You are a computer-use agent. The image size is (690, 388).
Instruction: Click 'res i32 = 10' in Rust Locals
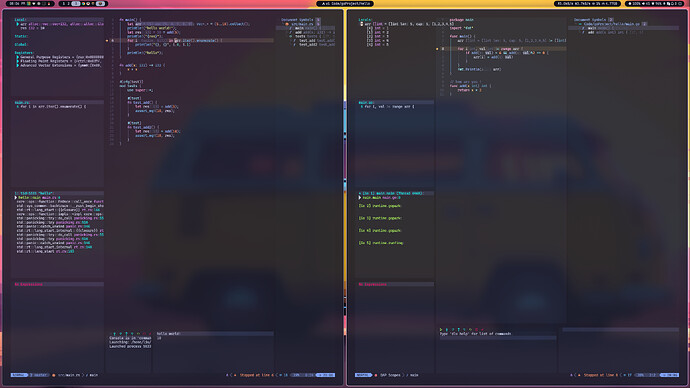(33, 28)
